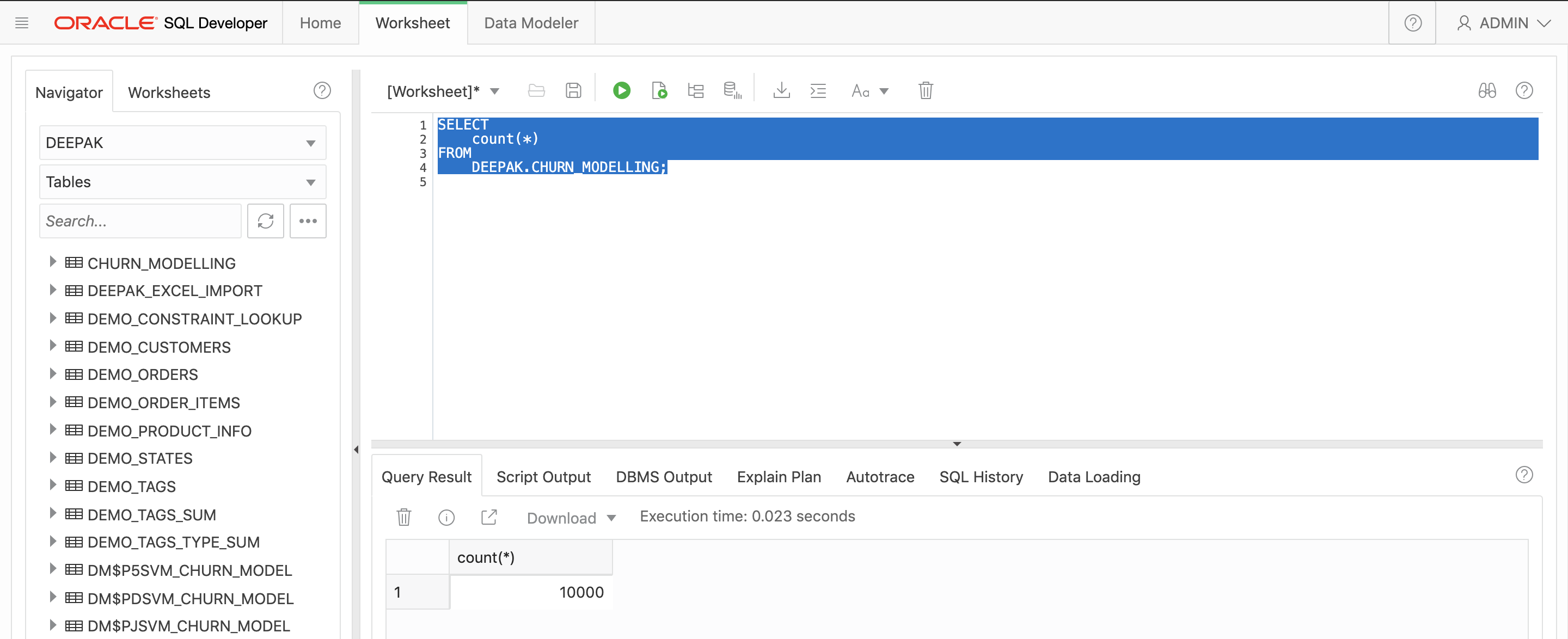The image size is (1568, 639).
Task: Switch to the Data Modeler tab
Action: point(530,22)
